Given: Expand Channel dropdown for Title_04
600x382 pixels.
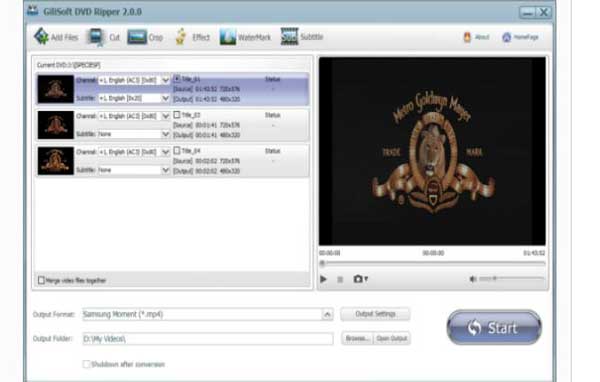Looking at the screenshot, I should tap(165, 152).
